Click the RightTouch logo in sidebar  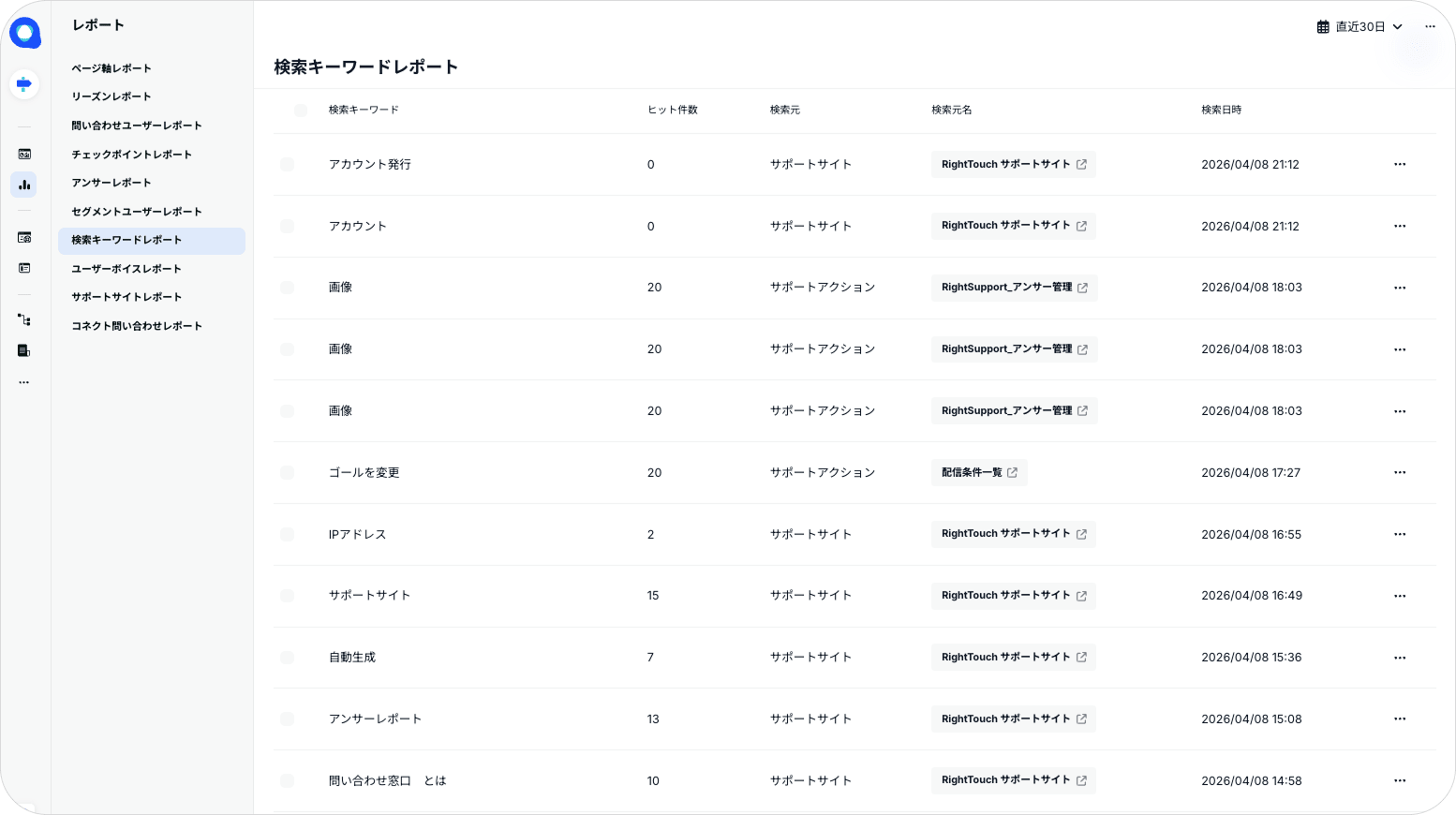coord(24,33)
